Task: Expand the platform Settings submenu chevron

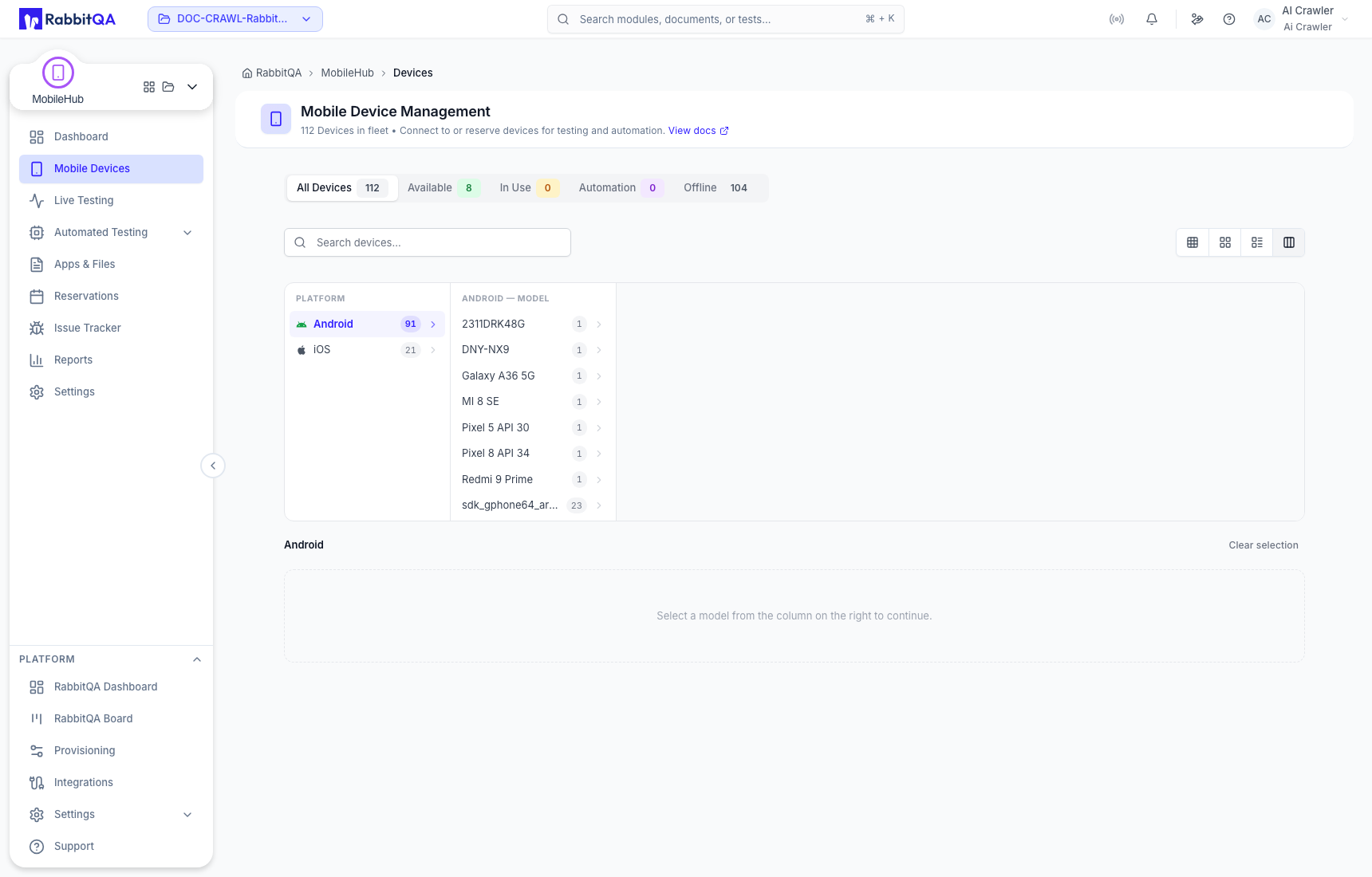Action: [187, 815]
